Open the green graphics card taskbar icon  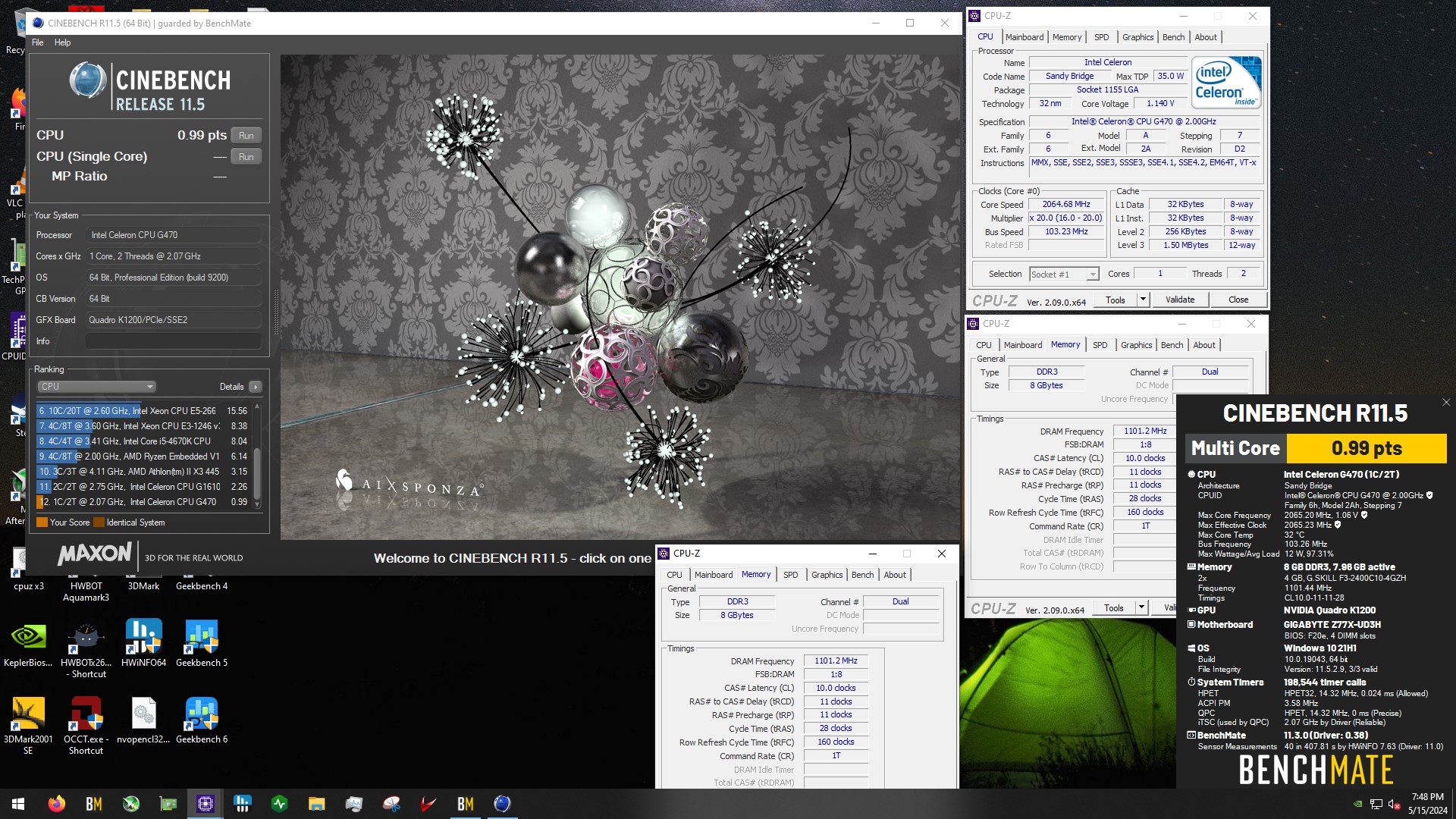pos(168,804)
